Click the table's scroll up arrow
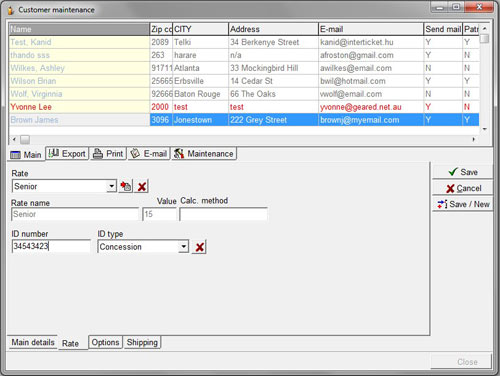The width and height of the screenshot is (500, 376). click(485, 29)
